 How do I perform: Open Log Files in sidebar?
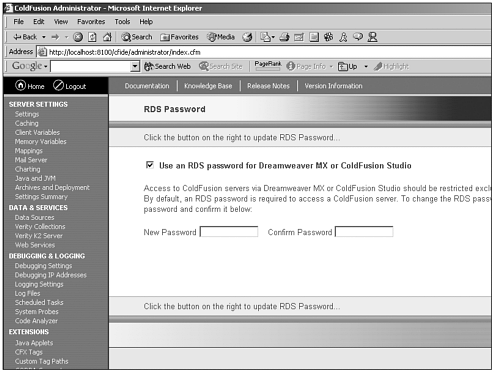(x=27, y=294)
